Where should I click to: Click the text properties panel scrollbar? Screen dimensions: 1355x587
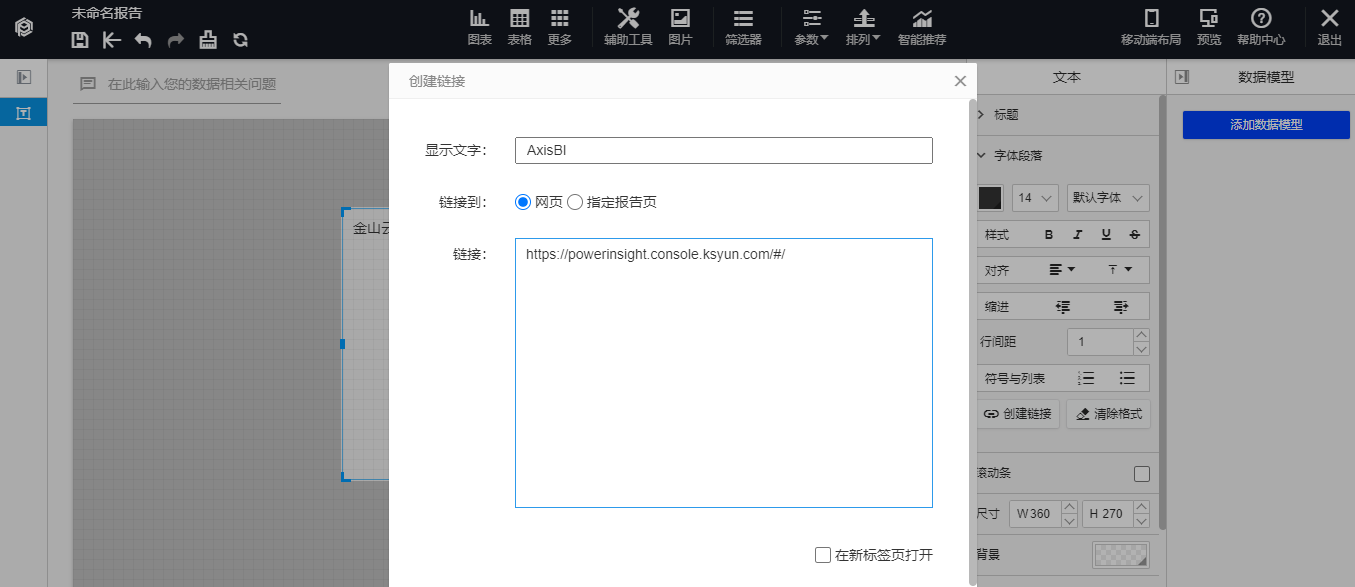(x=1162, y=312)
